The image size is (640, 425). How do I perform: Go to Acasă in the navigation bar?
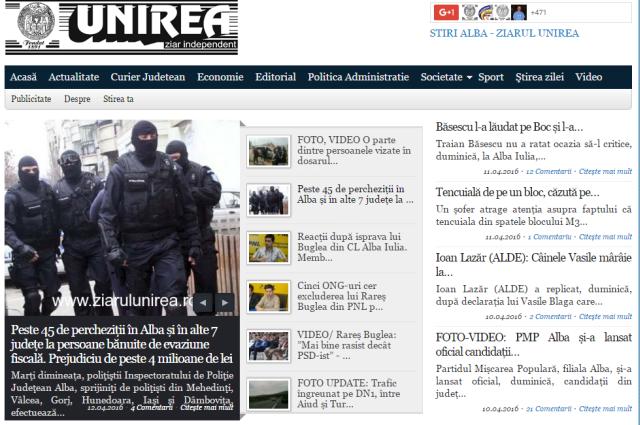pyautogui.click(x=23, y=77)
